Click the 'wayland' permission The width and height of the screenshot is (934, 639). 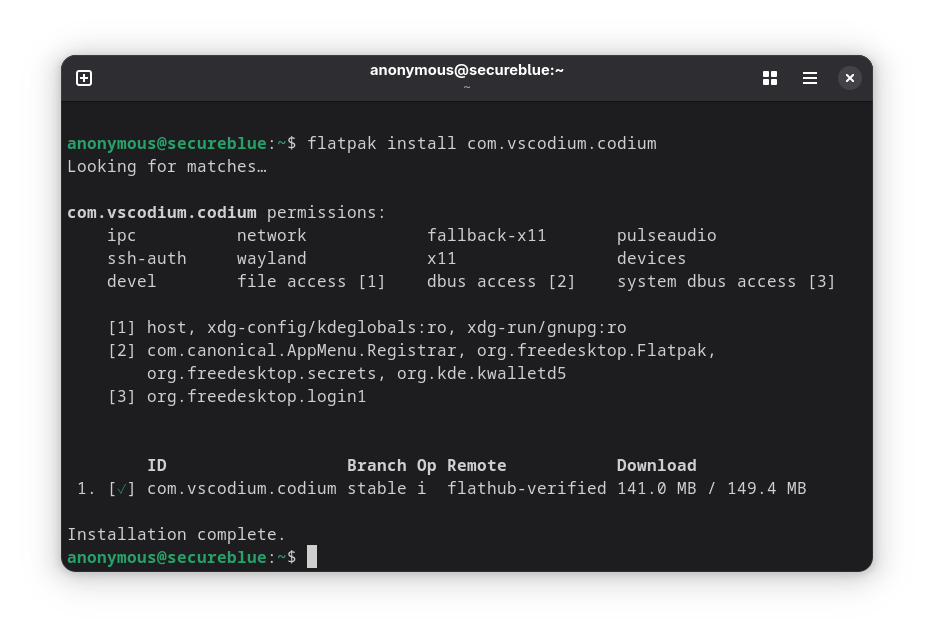click(x=272, y=258)
